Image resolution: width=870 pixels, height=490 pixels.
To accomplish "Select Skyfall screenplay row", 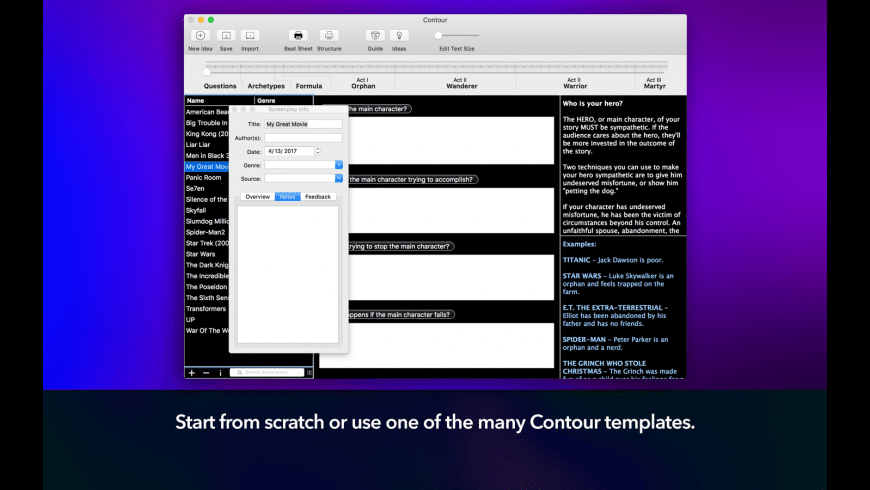I will coord(206,210).
